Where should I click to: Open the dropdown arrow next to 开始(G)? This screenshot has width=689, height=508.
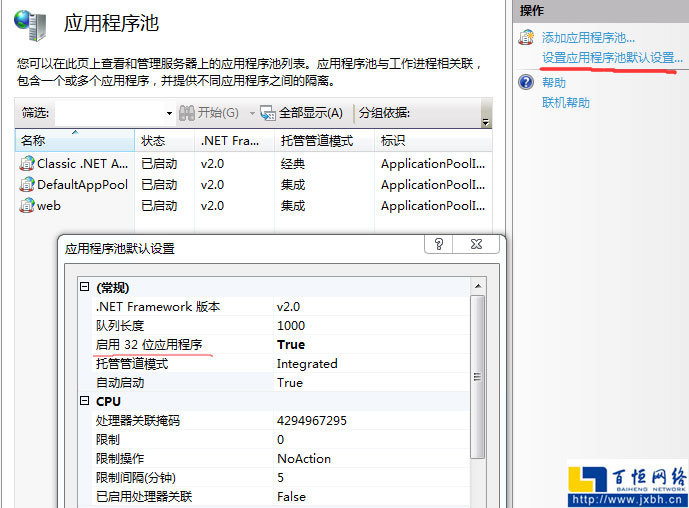[x=249, y=113]
